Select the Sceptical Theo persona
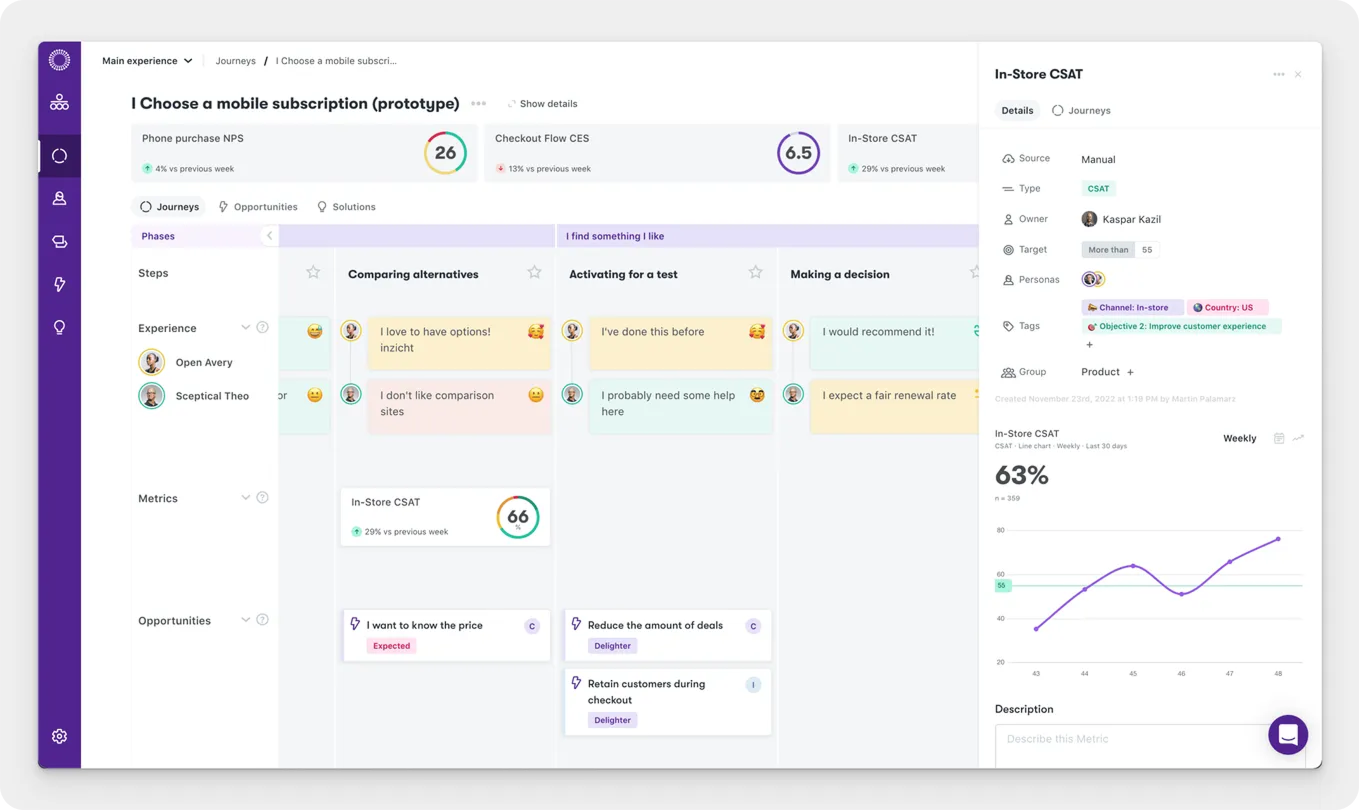This screenshot has height=810, width=1359. click(194, 396)
